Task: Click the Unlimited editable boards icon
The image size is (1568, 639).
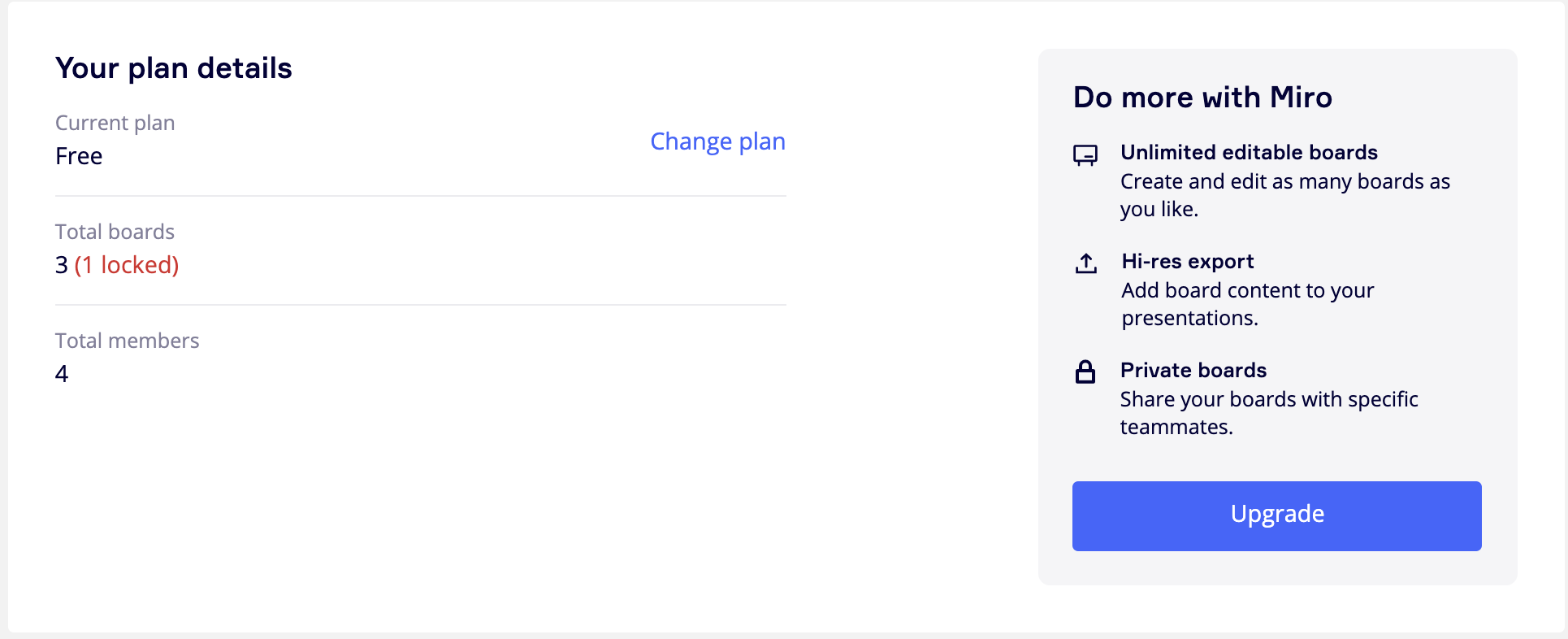Action: coord(1085,154)
